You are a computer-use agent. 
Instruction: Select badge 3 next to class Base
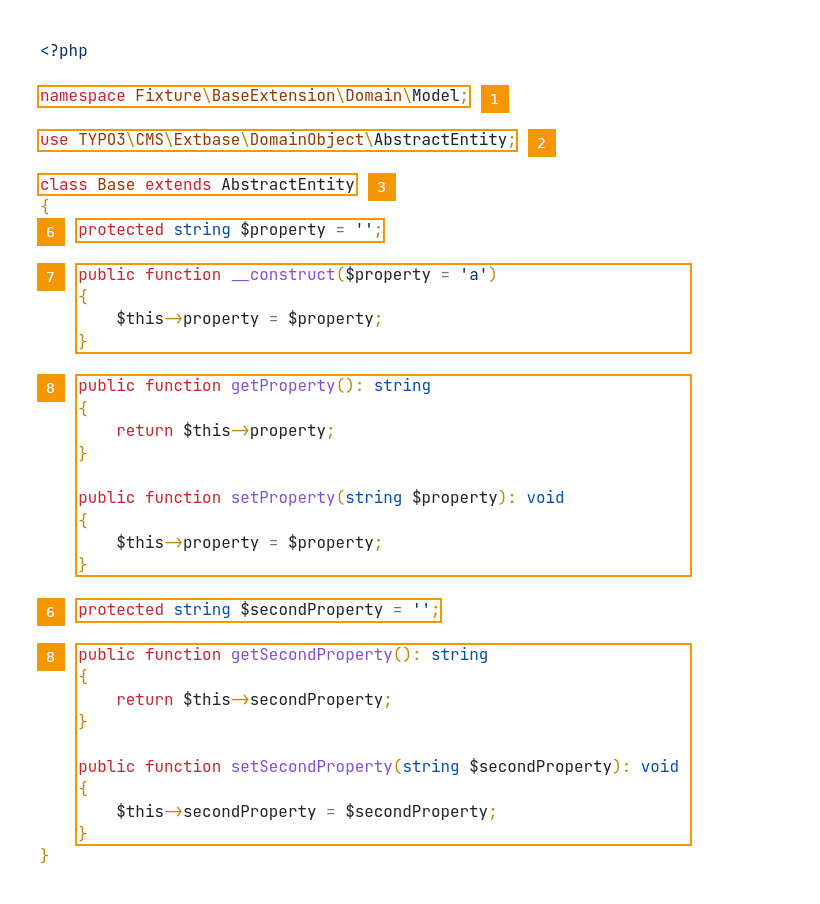tap(381, 187)
